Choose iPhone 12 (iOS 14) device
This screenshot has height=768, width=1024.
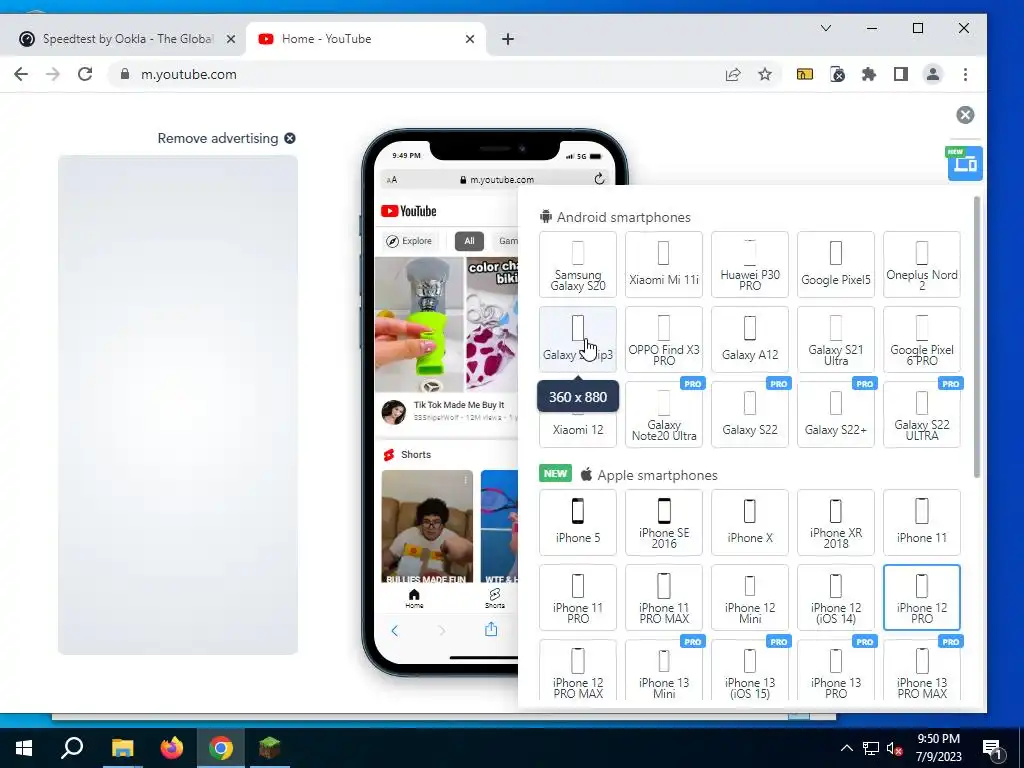[836, 598]
